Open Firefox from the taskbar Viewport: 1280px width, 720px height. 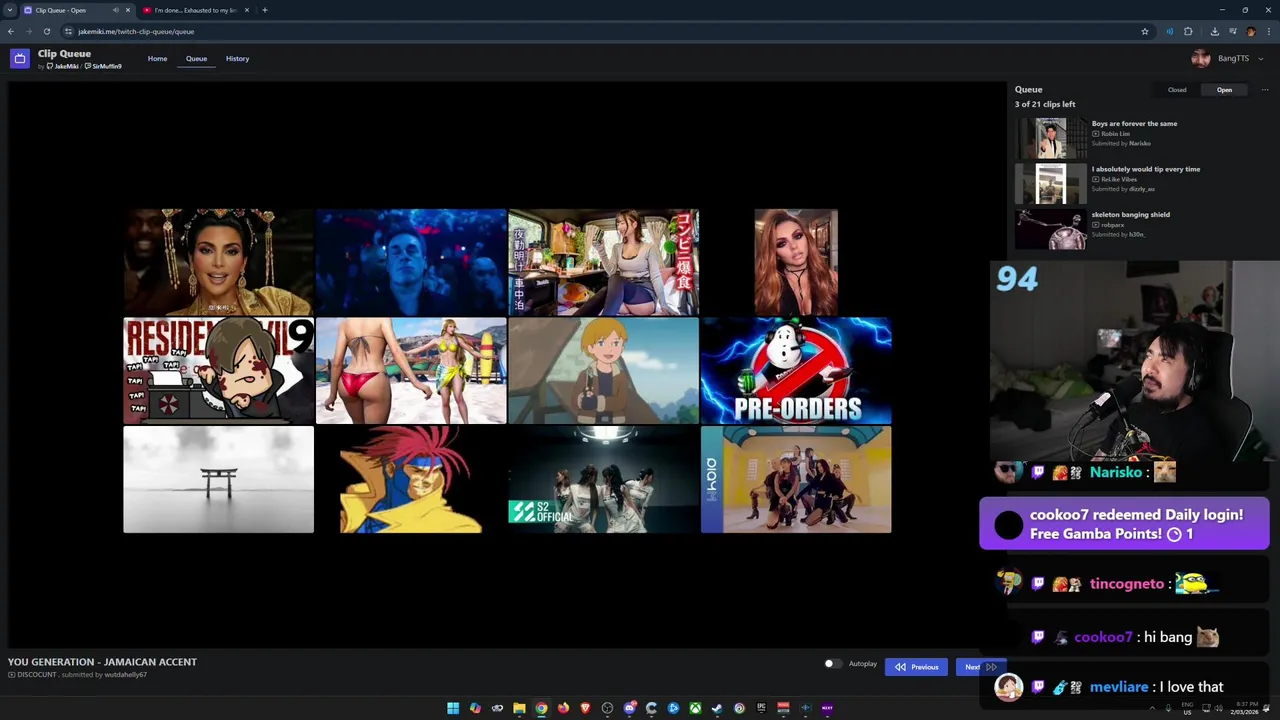[563, 708]
